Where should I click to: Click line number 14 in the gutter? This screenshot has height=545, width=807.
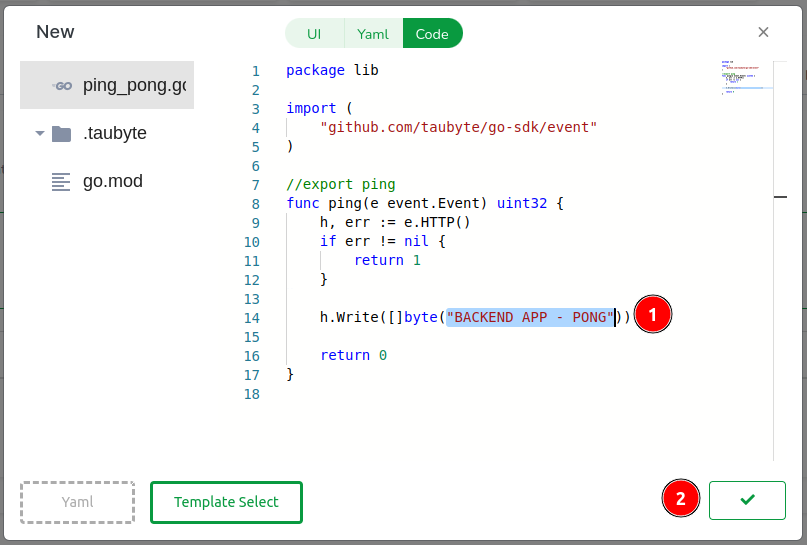click(x=251, y=318)
